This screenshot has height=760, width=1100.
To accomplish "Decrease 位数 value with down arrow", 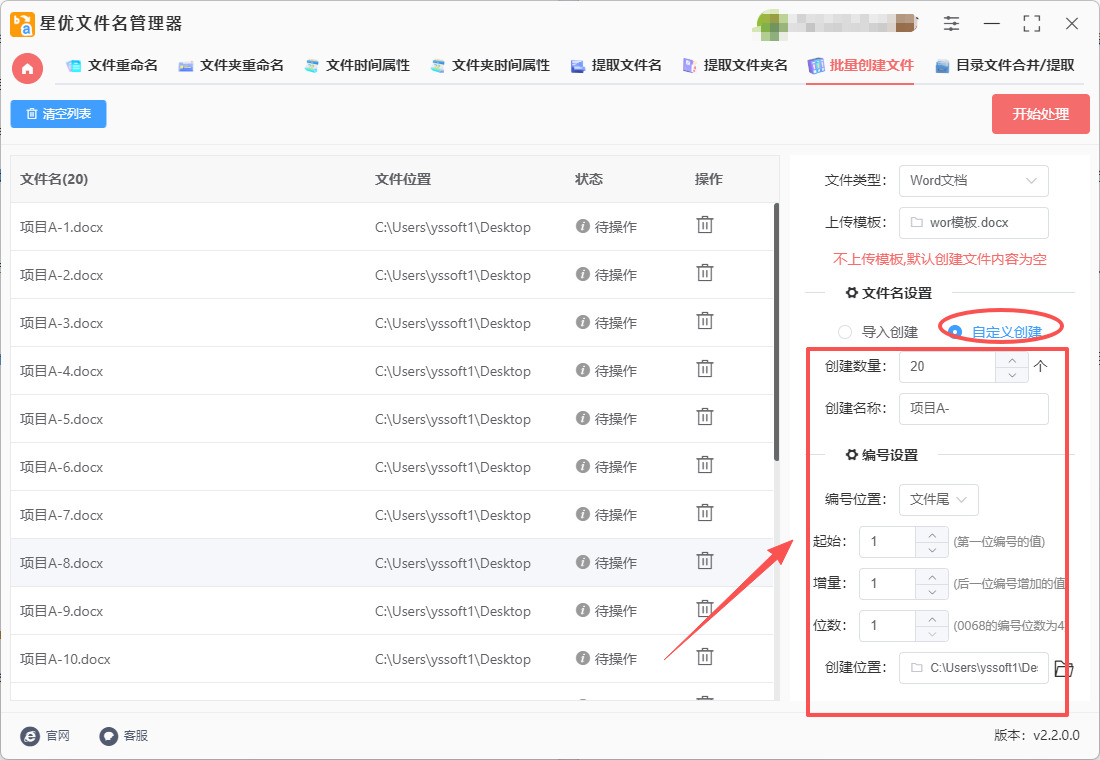I will [x=932, y=634].
